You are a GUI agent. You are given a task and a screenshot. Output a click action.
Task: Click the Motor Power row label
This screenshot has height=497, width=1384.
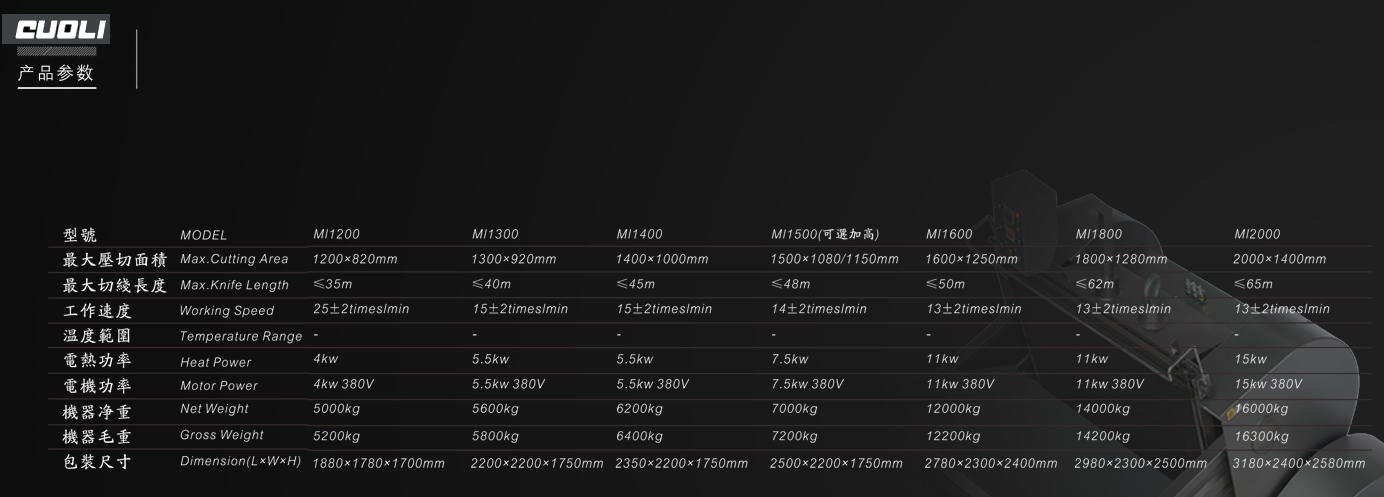pos(218,385)
